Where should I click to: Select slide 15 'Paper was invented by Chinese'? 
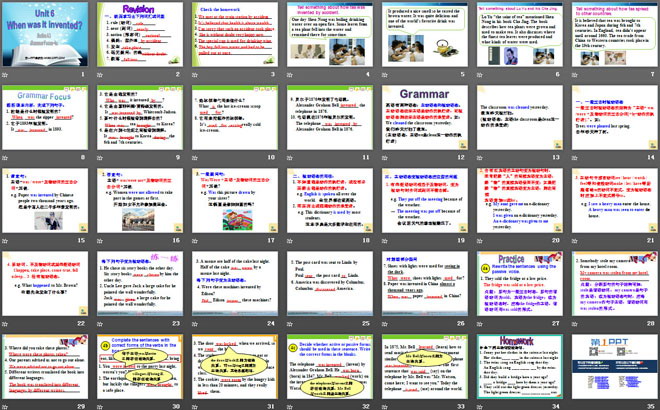(45, 200)
